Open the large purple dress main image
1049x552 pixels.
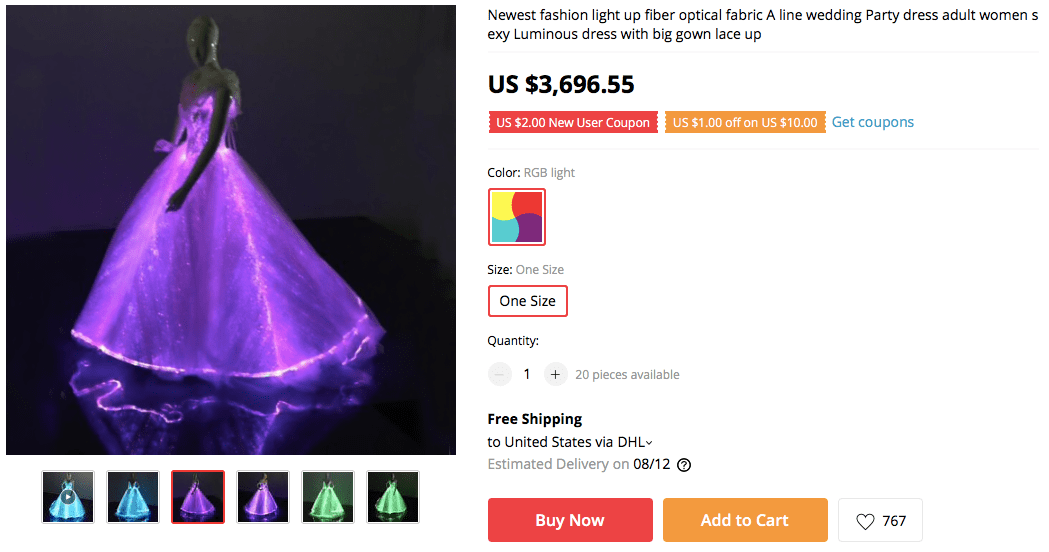click(231, 230)
